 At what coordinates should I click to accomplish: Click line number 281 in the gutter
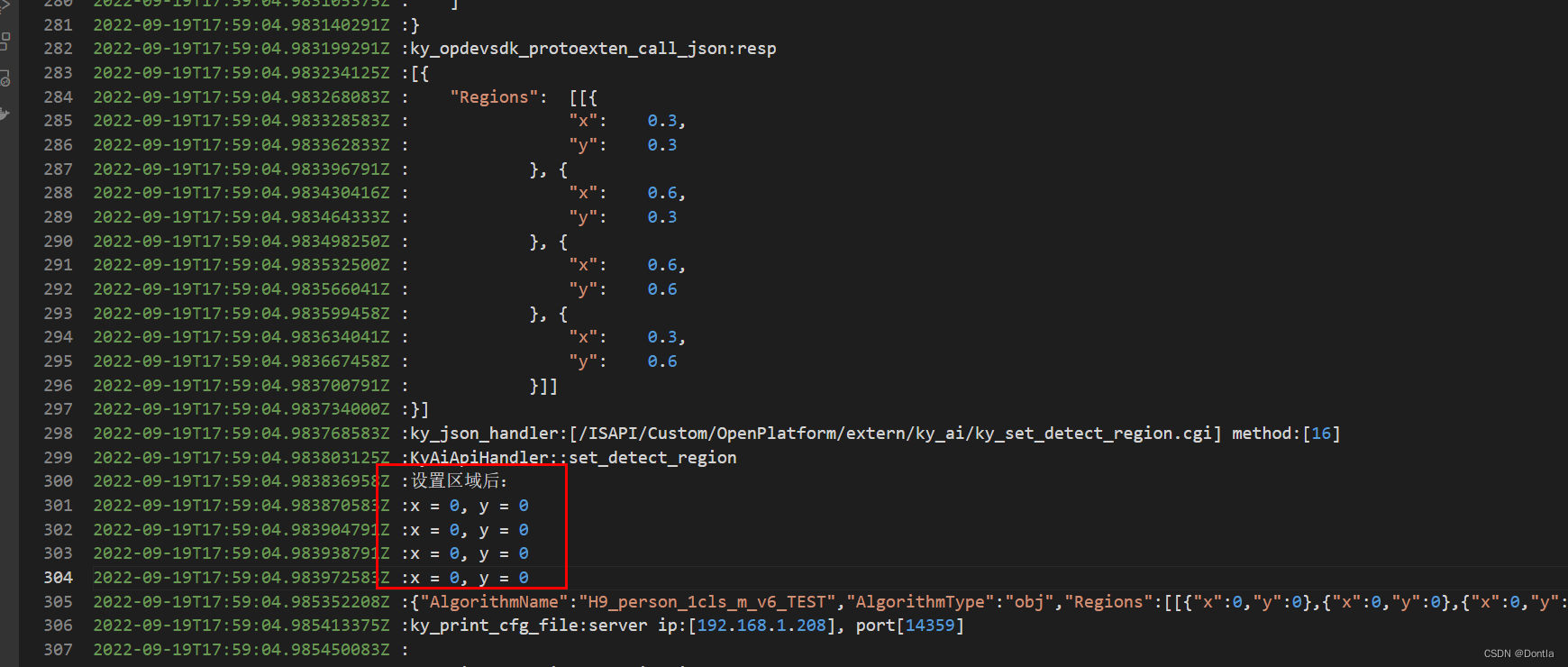pos(59,24)
